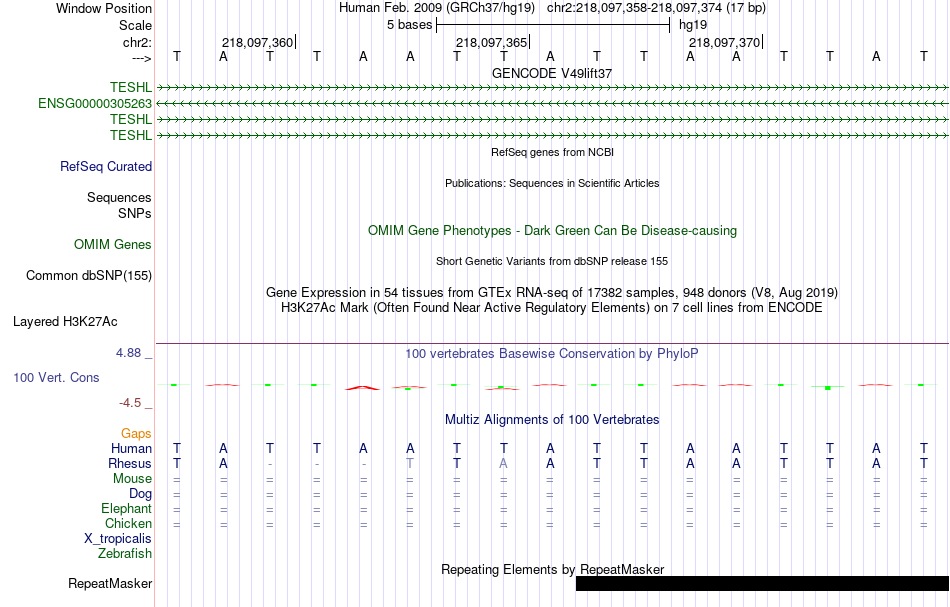Click the largest red peak in the conservation graph
This screenshot has width=950, height=607.
[362, 388]
